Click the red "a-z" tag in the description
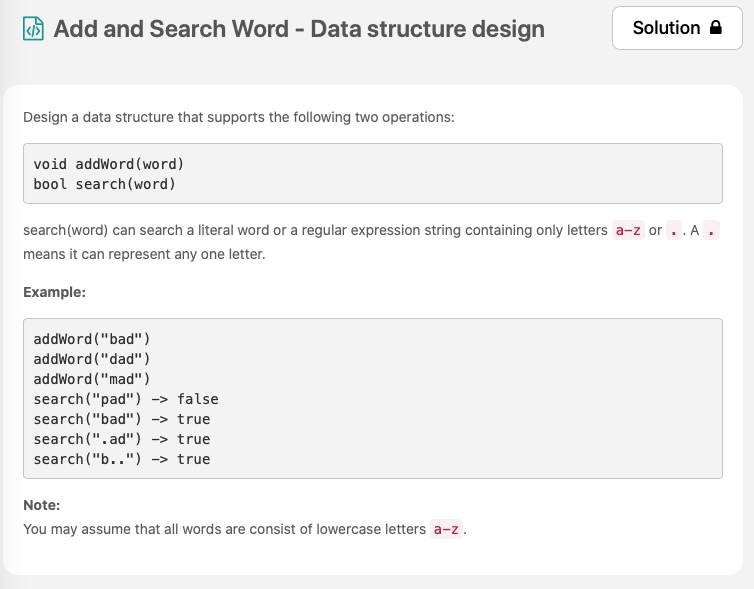 pyautogui.click(x=627, y=230)
